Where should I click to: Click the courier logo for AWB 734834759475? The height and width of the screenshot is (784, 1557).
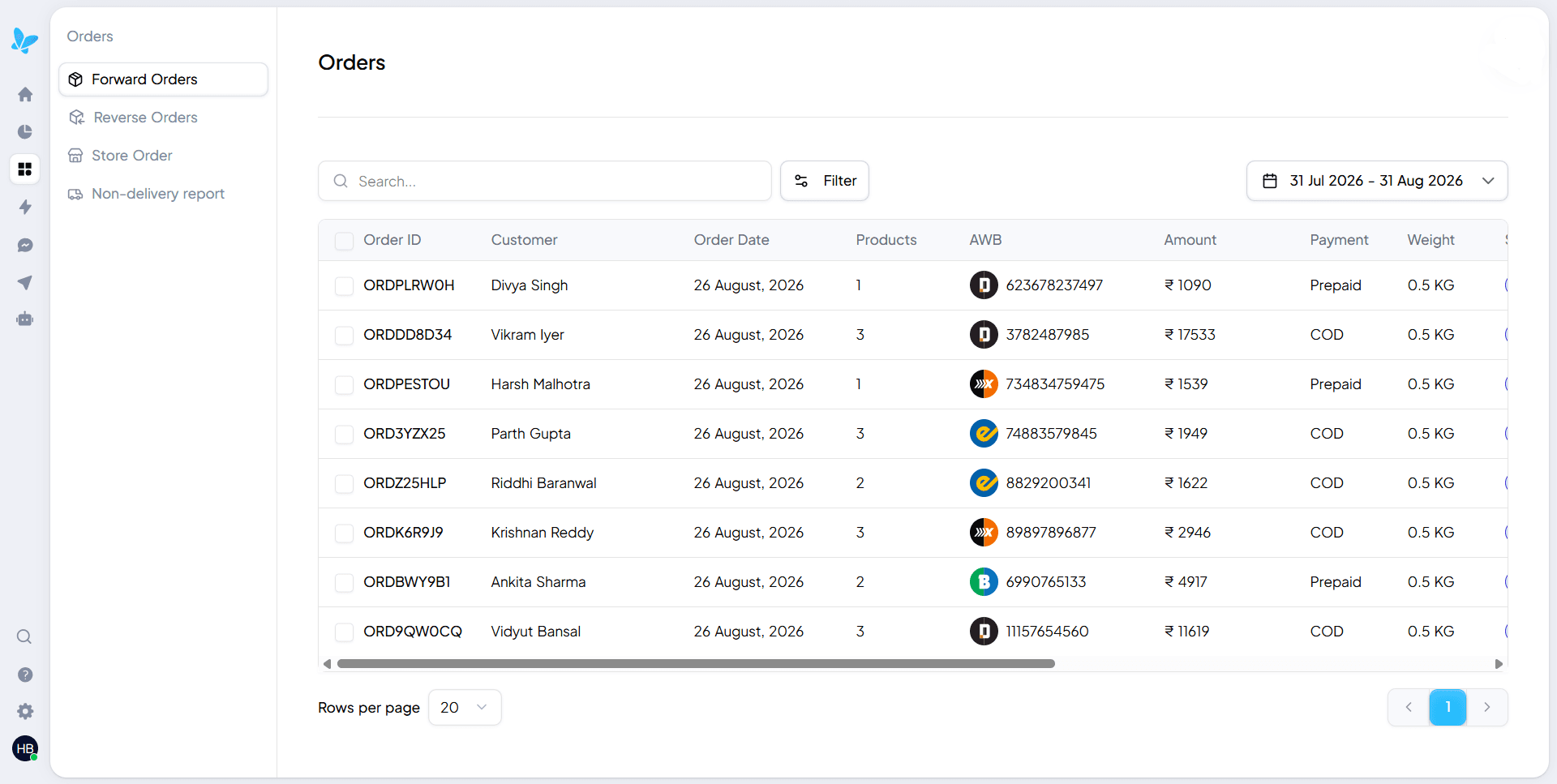(x=984, y=384)
